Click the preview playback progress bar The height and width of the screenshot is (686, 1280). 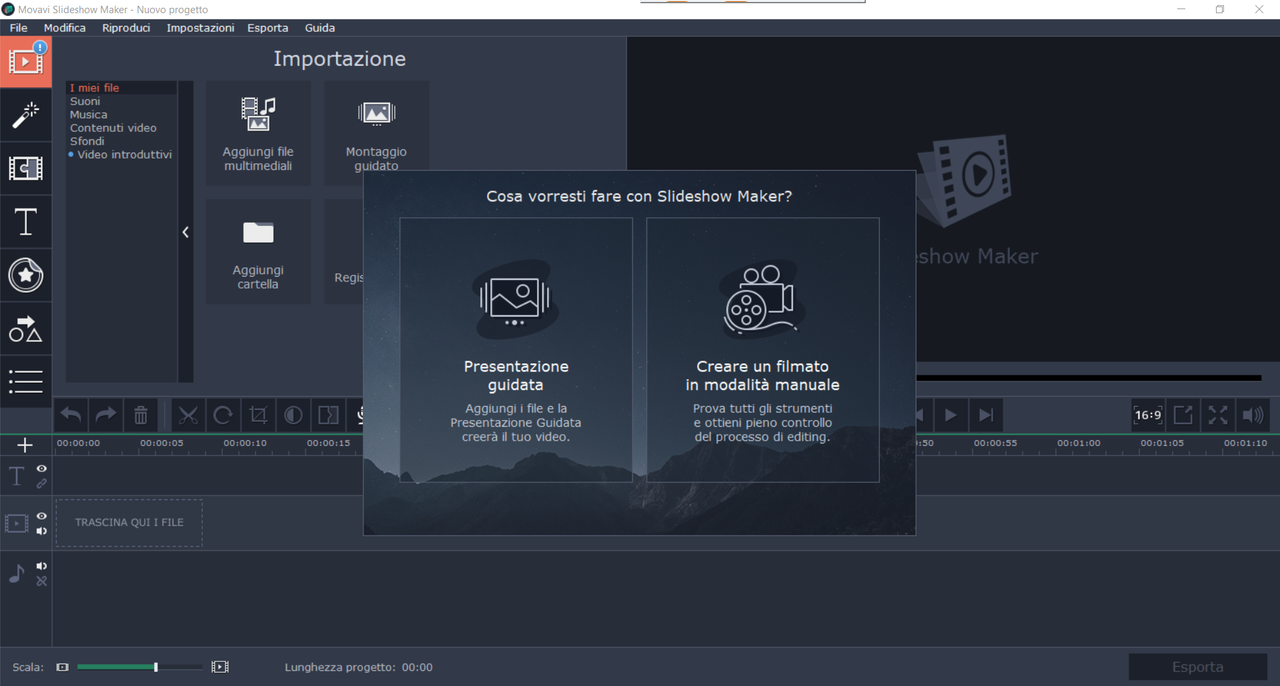click(x=1088, y=378)
